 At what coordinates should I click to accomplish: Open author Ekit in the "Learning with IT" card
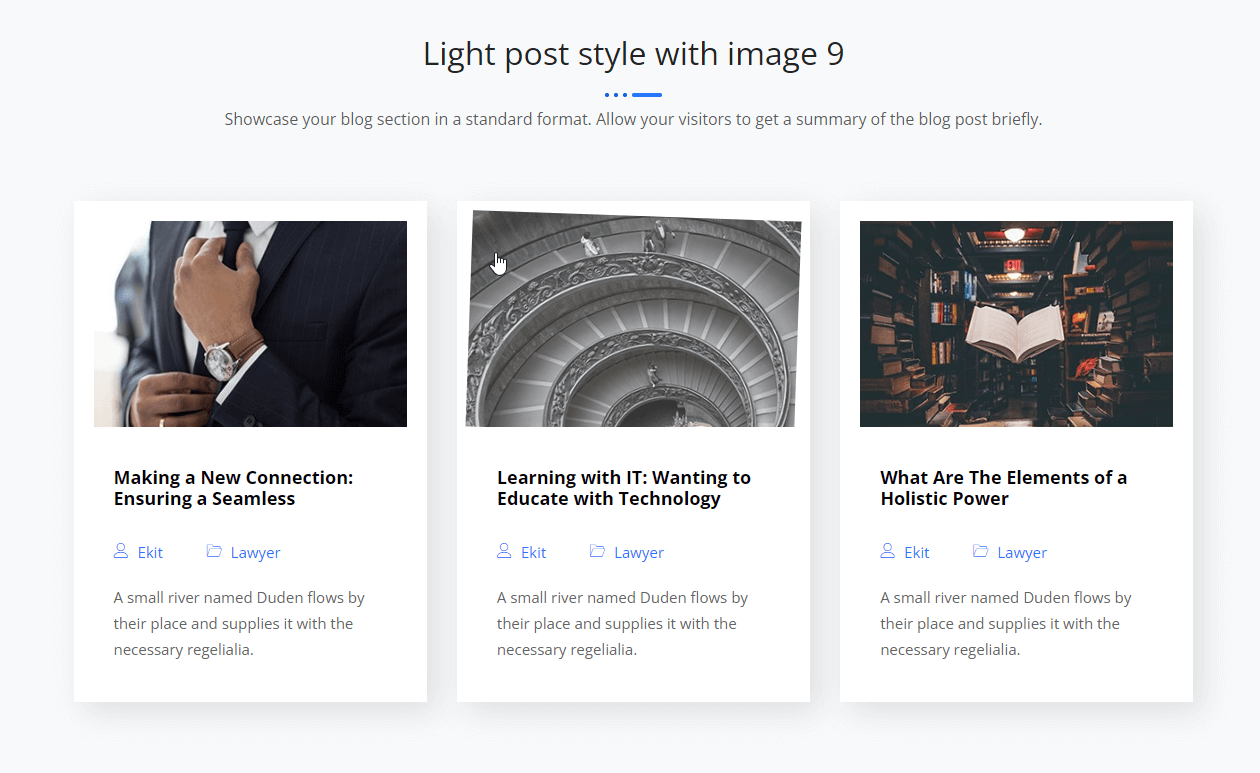(533, 553)
